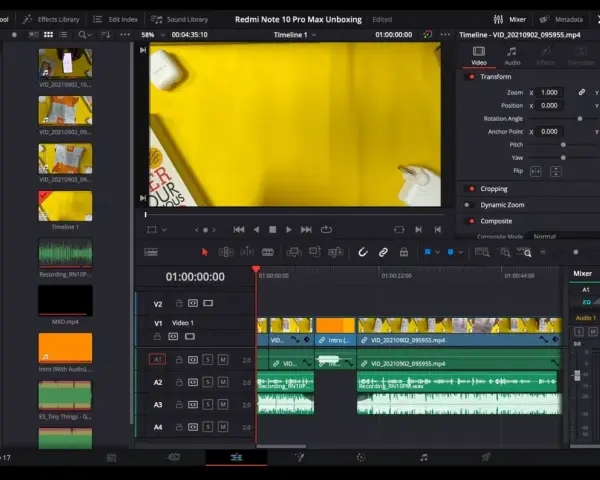Click the Zoom X value field
This screenshot has width=600, height=480.
(549, 93)
